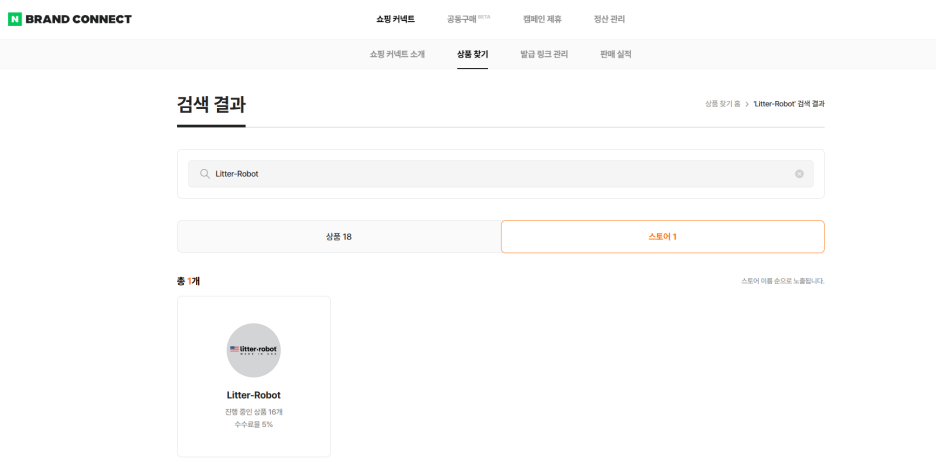Click the BRAND CONNECT wordmark
Screen dimensions: 936x474
(78, 19)
